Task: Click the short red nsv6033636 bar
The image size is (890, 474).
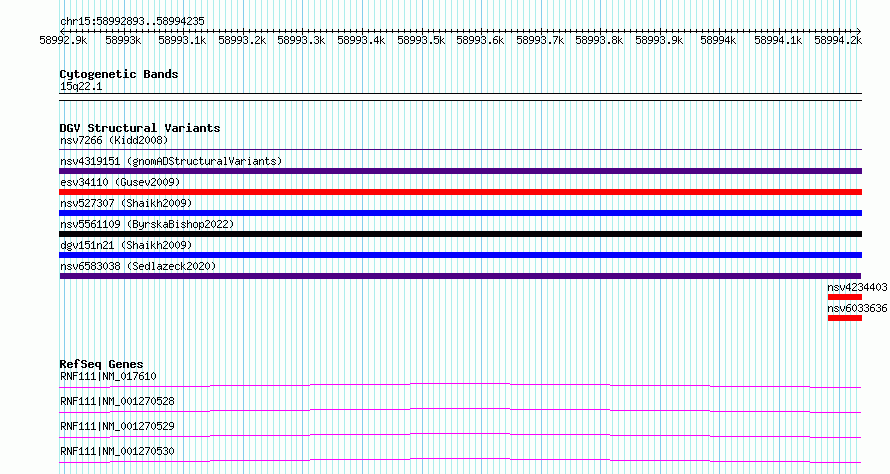Action: (x=845, y=318)
